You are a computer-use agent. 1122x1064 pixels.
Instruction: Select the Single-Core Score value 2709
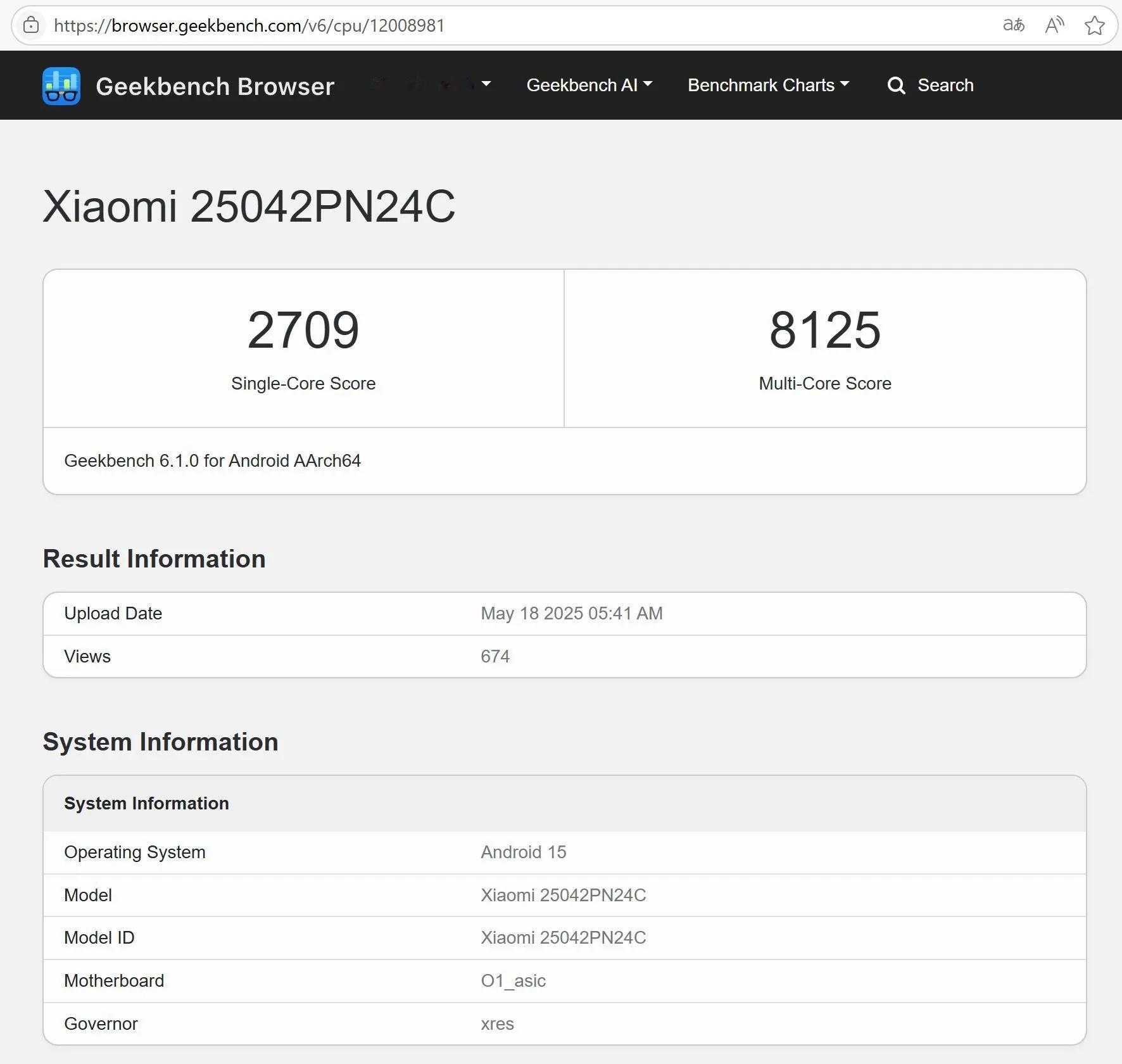coord(303,330)
